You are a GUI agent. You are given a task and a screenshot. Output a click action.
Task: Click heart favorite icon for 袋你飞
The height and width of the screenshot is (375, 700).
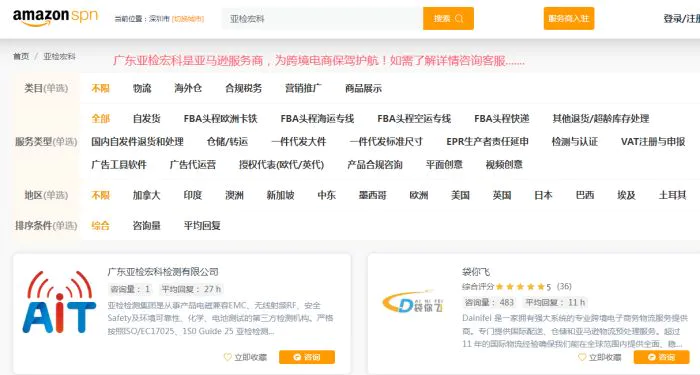[582, 357]
